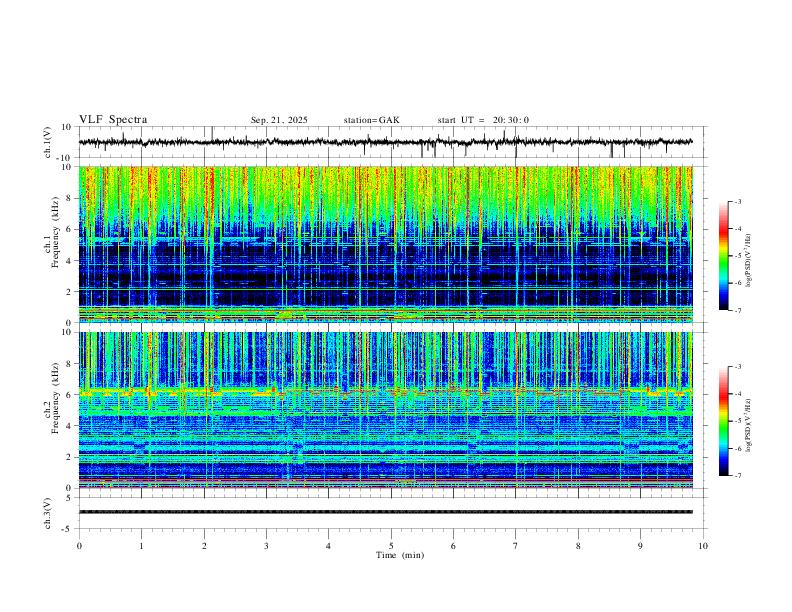Click the "VLF Spectra" plot title
Screen dimensions: 792x612
pos(113,120)
